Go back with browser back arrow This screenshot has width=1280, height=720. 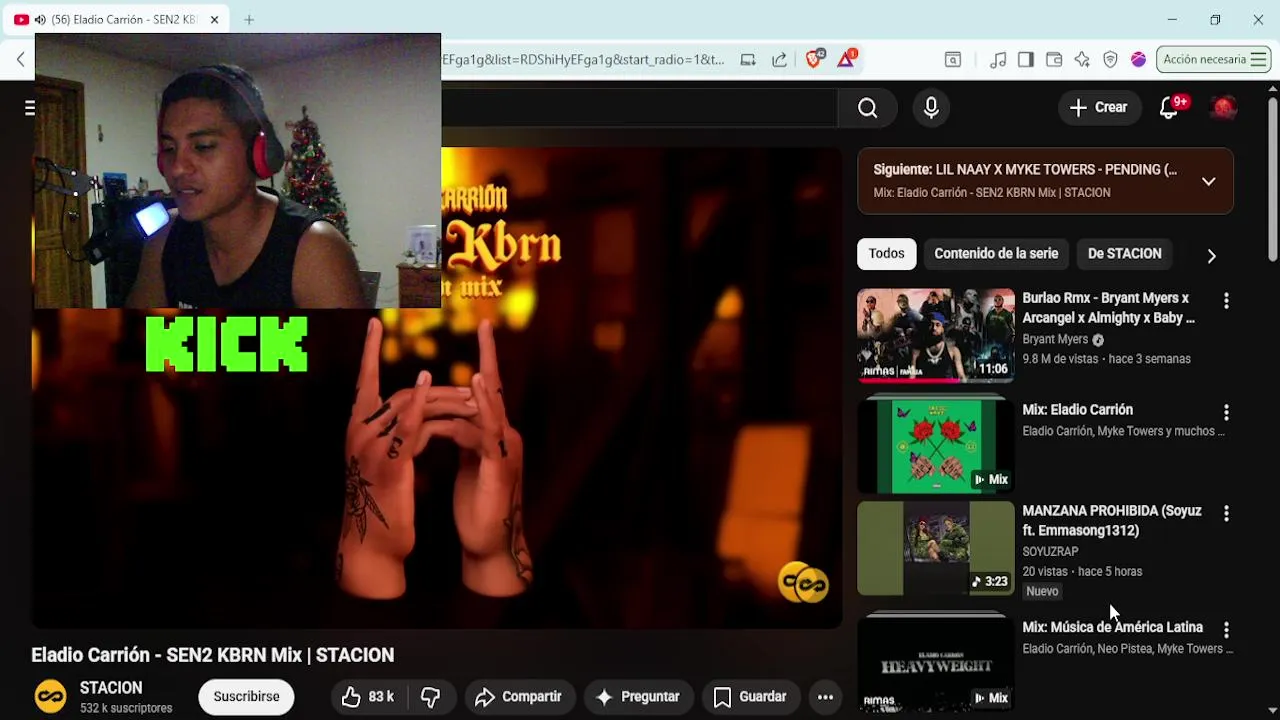(20, 60)
